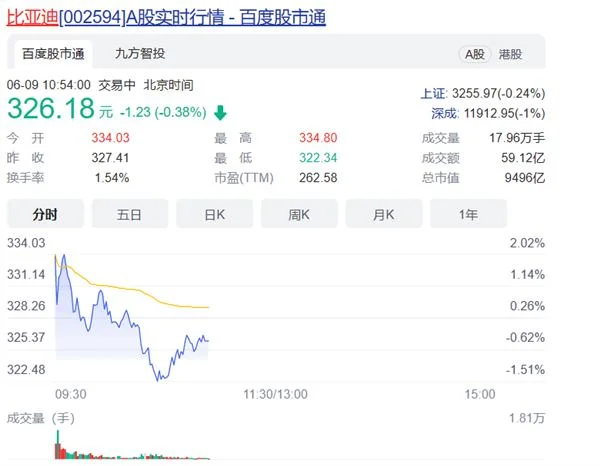Click the 成交量 (手) volume label
Viewport: 600px width, 466px height.
[41, 418]
